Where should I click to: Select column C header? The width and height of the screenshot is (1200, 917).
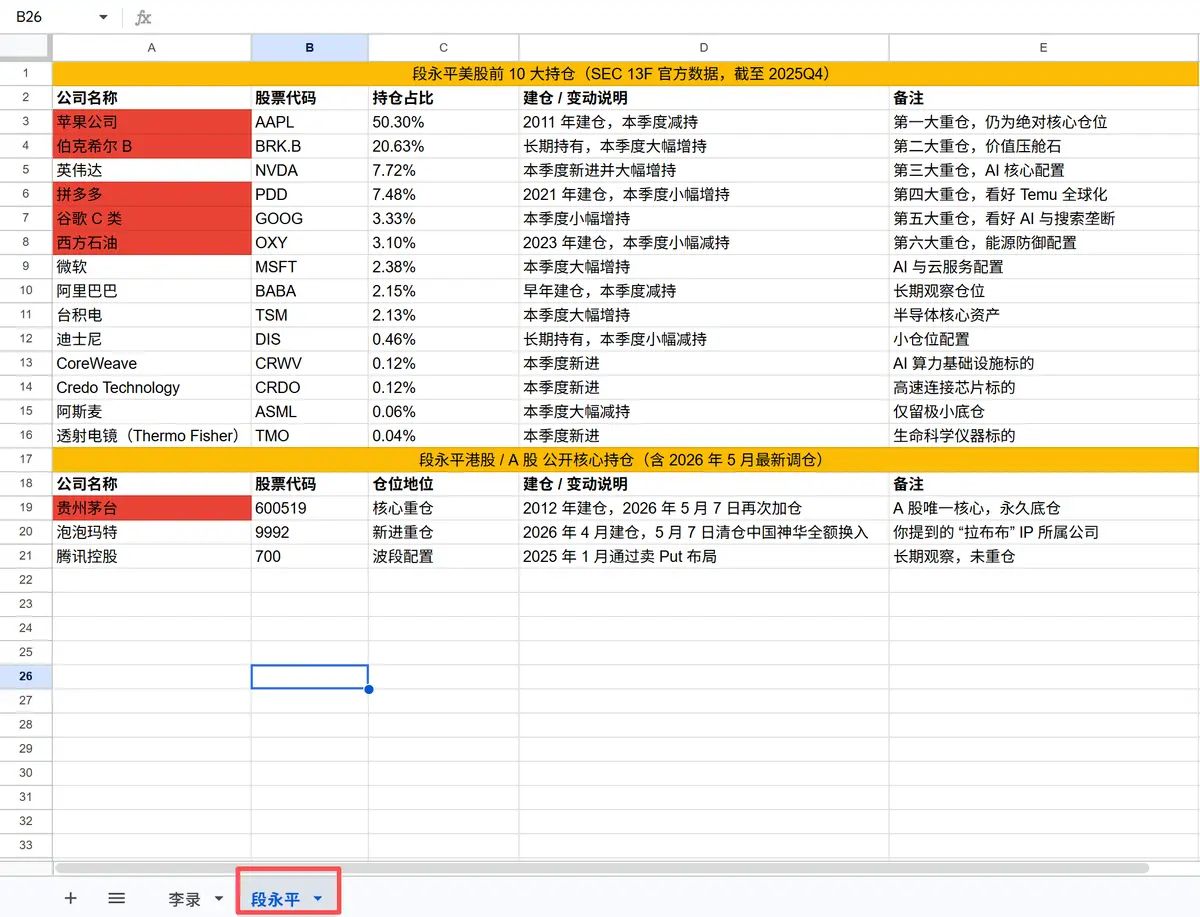tap(444, 48)
